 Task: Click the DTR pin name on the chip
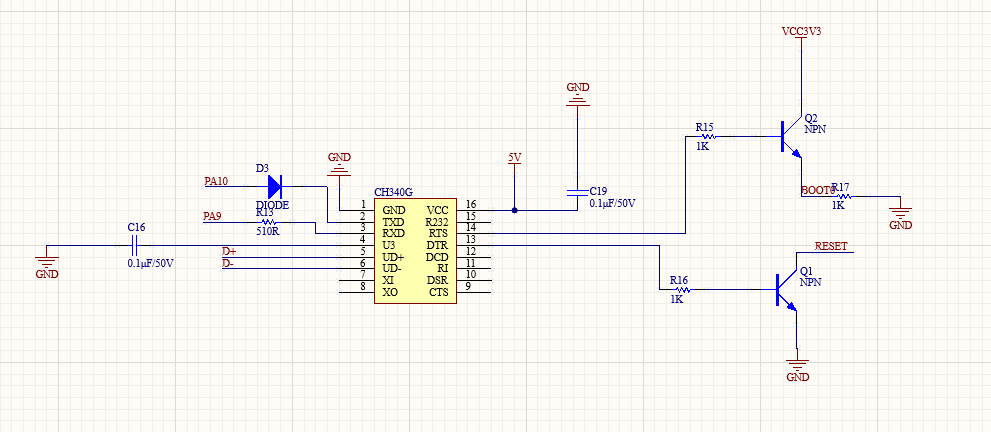coord(438,246)
